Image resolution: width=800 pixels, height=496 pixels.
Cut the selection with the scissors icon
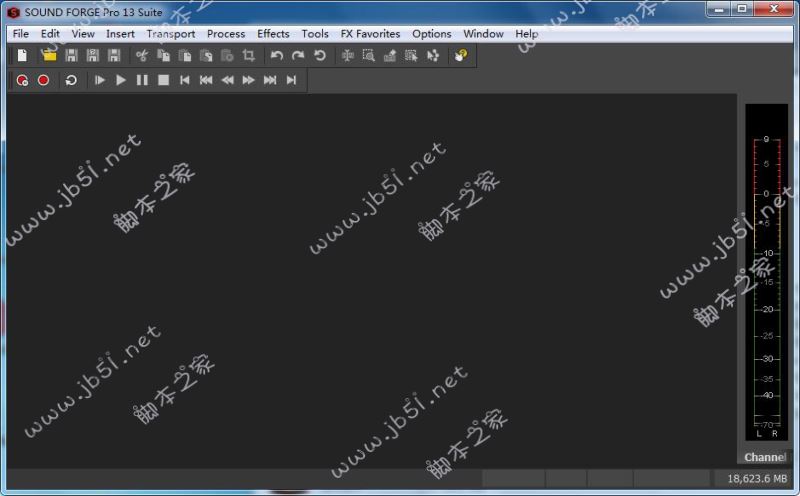pyautogui.click(x=142, y=55)
